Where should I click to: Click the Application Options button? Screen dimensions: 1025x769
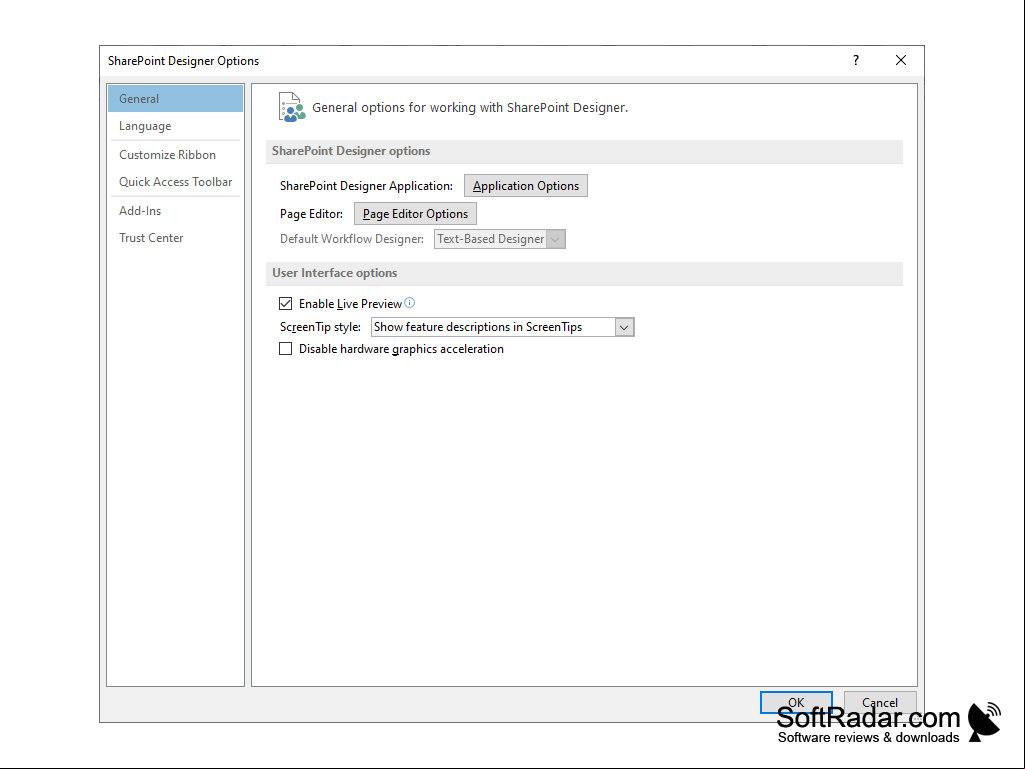(x=526, y=186)
